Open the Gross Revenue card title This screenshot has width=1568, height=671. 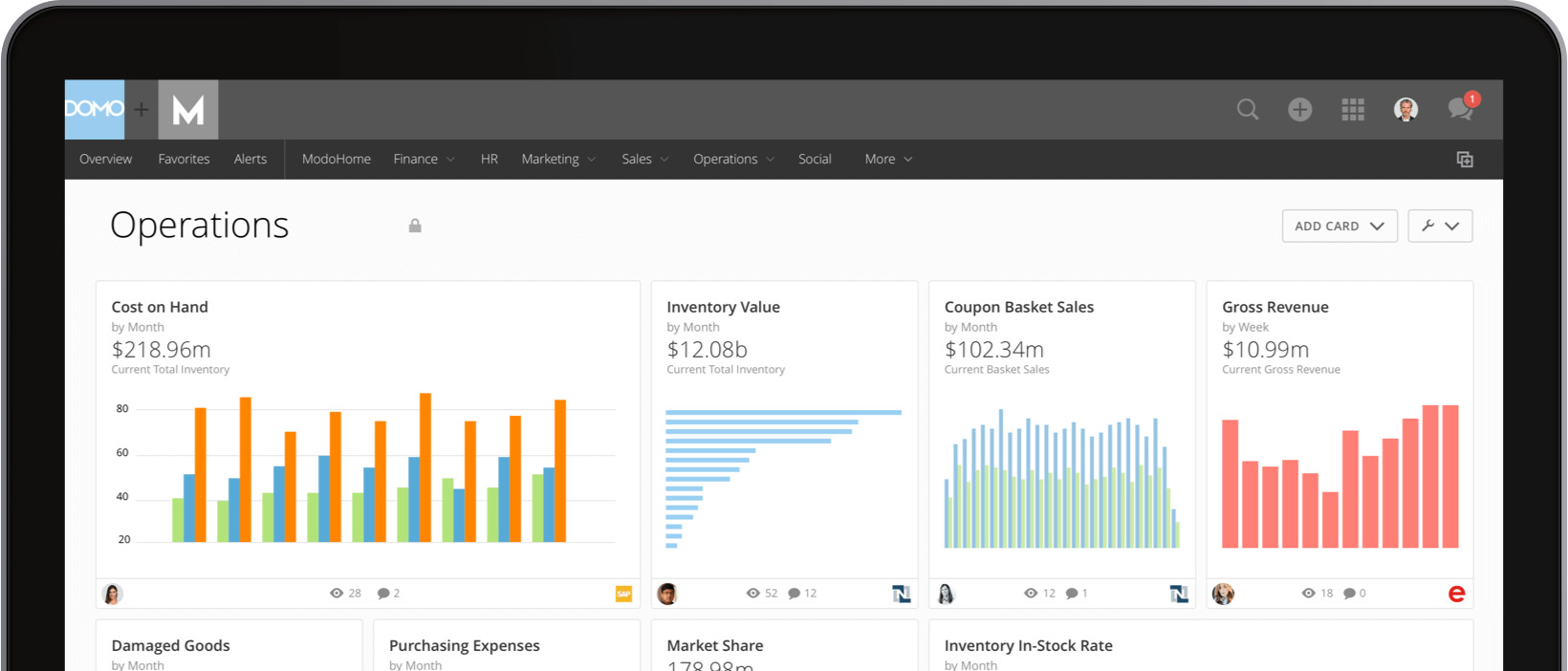1275,307
